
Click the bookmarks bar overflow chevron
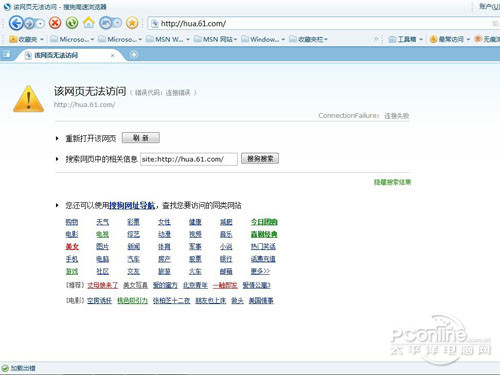click(x=376, y=39)
